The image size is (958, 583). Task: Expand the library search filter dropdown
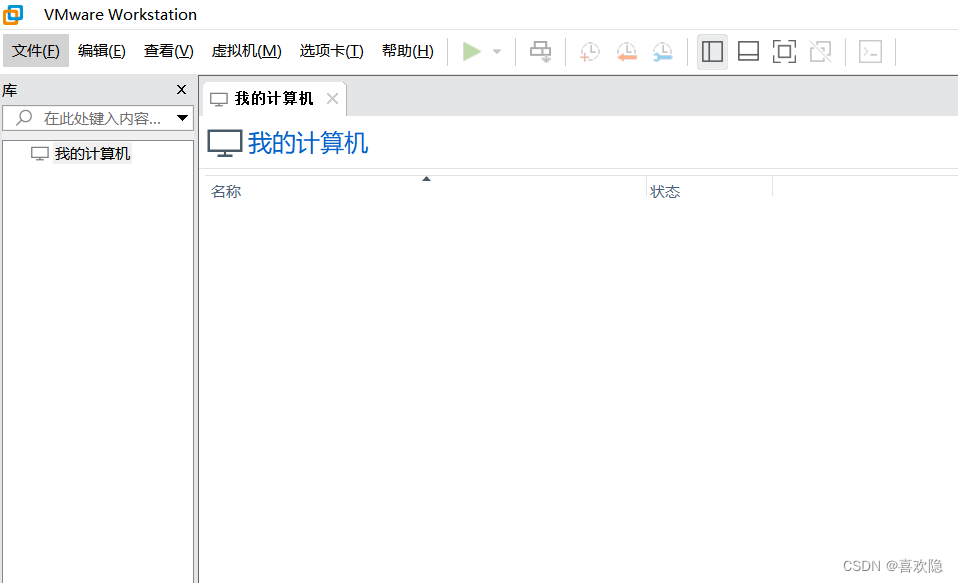(x=182, y=118)
